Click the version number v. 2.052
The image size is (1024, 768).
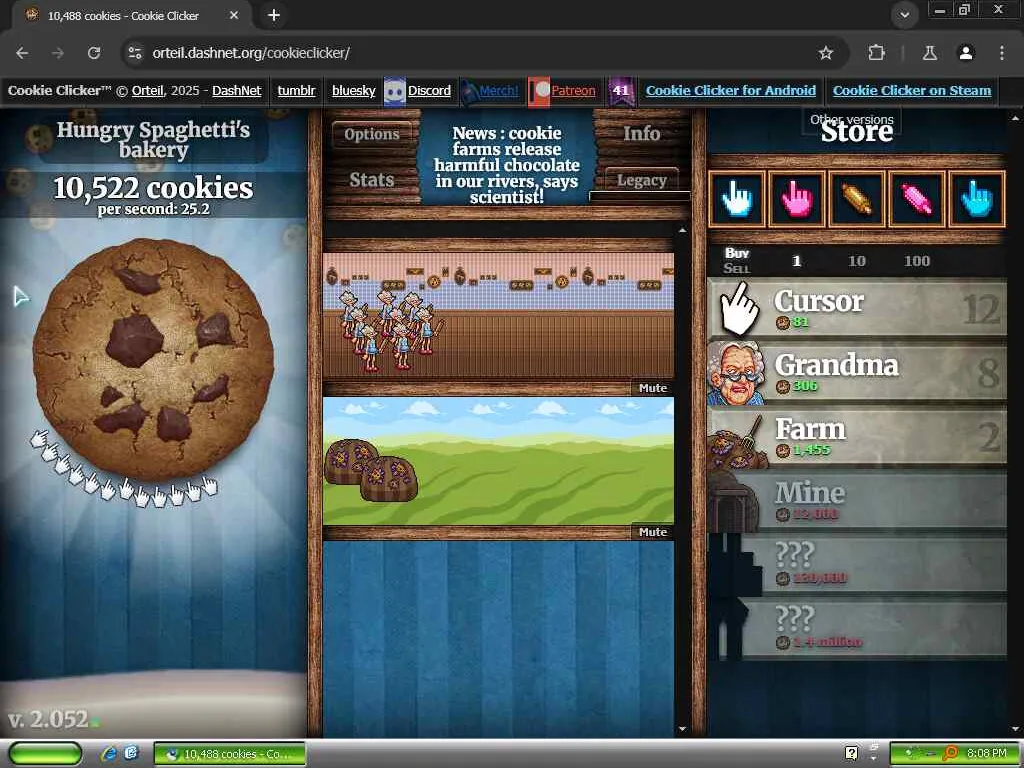point(48,719)
